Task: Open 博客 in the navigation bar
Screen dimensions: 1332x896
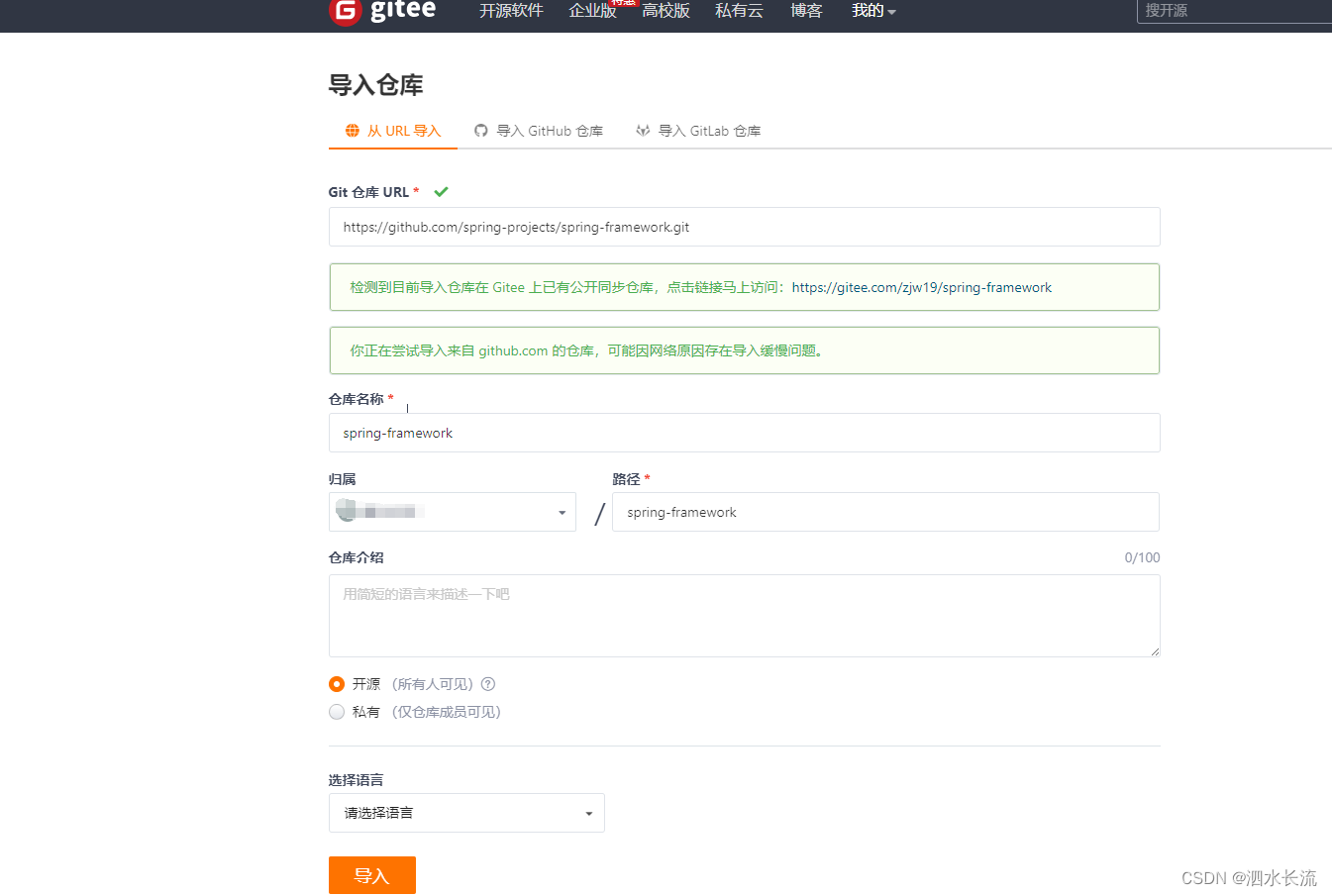Action: tap(806, 11)
